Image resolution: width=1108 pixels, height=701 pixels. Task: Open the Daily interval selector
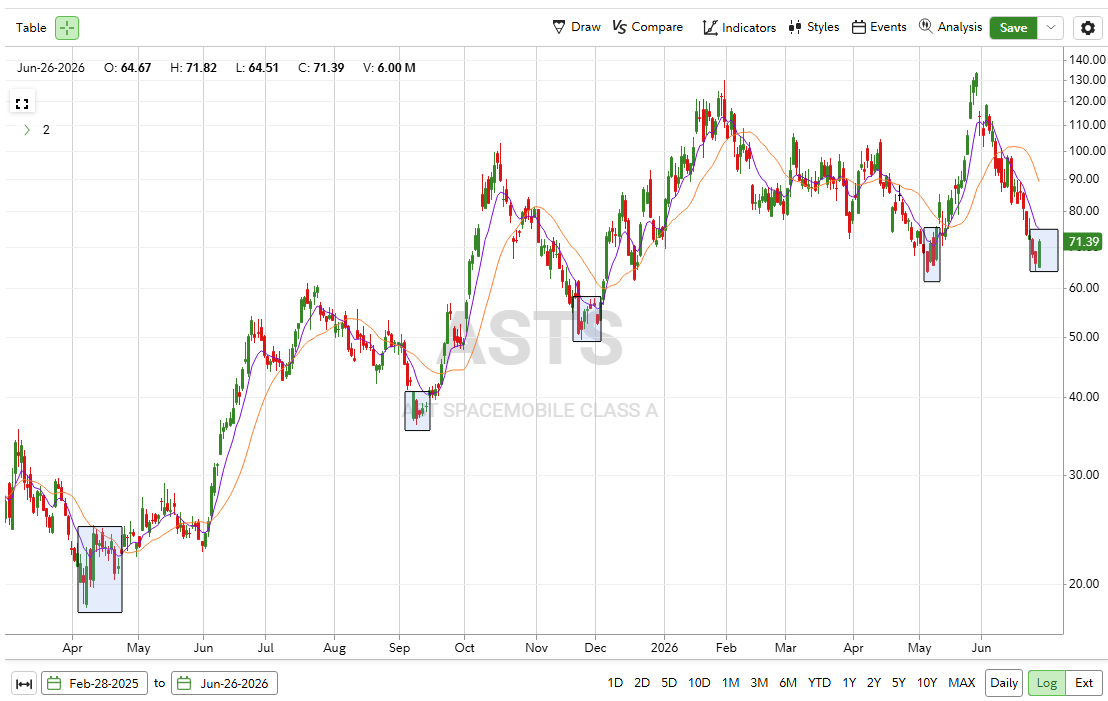coord(1003,683)
